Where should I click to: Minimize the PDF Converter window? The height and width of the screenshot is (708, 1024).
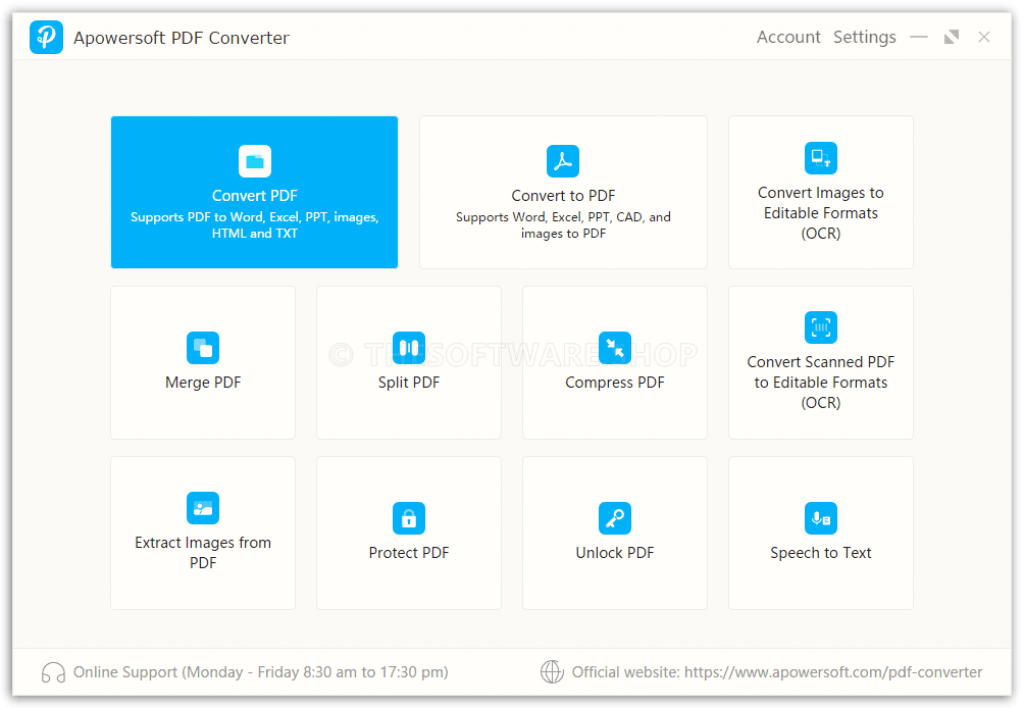tap(919, 37)
